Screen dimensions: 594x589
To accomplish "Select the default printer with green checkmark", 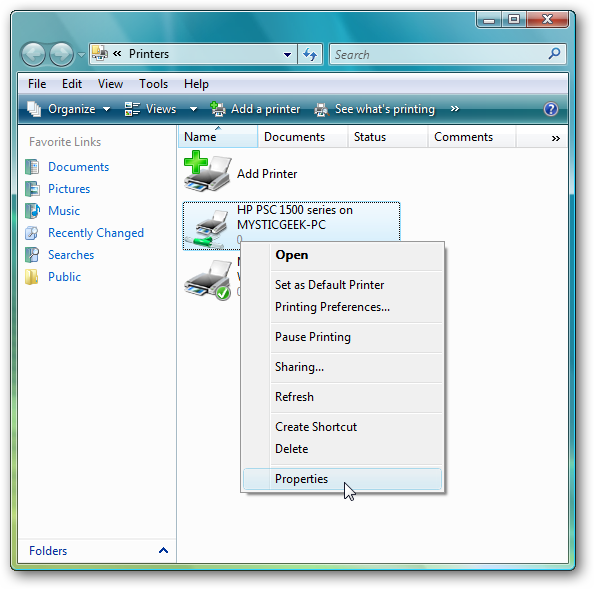I will coord(208,280).
